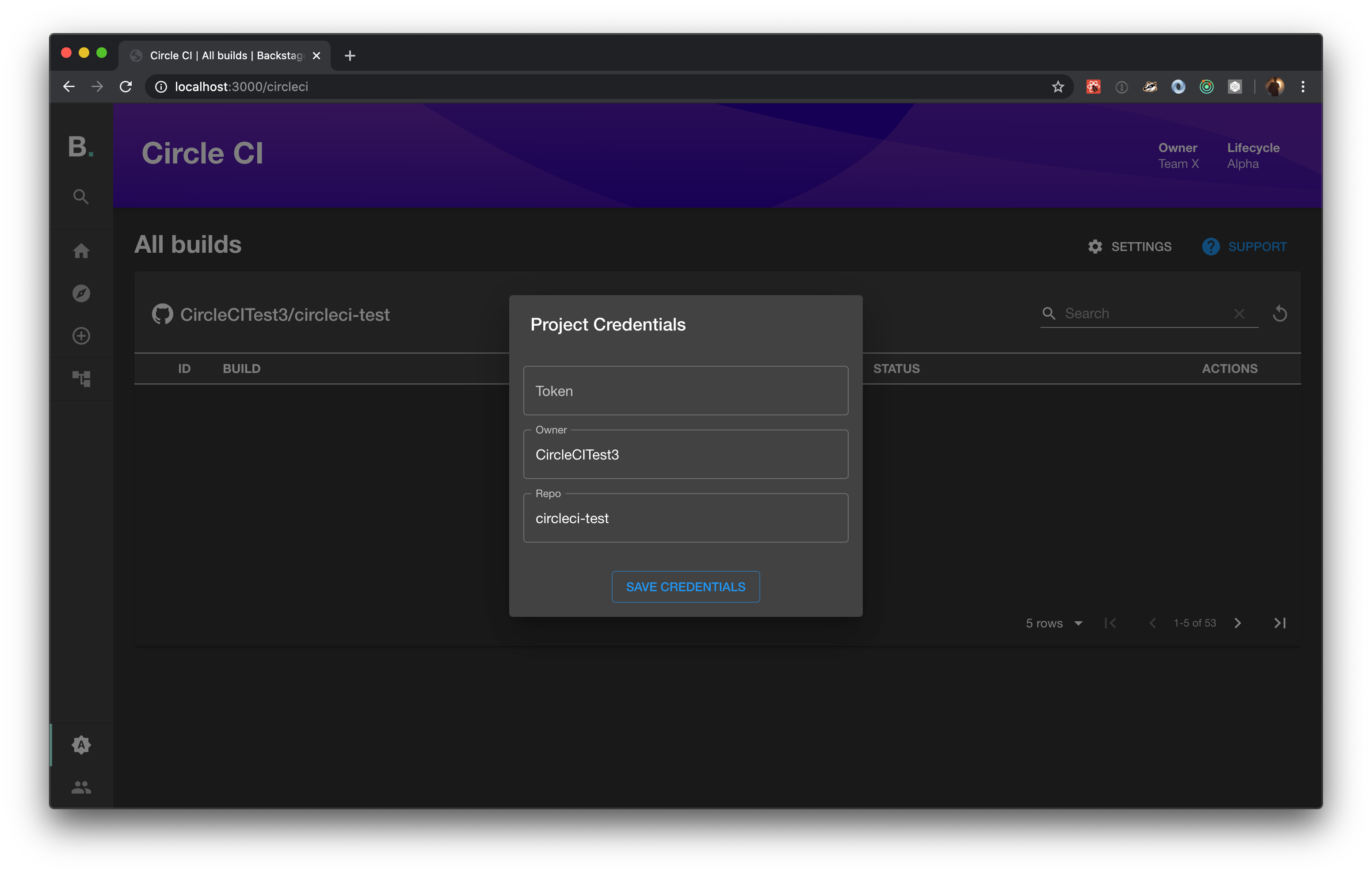This screenshot has width=1372, height=874.
Task: Click the CircleCITest3/circleci-test project title
Action: (285, 315)
